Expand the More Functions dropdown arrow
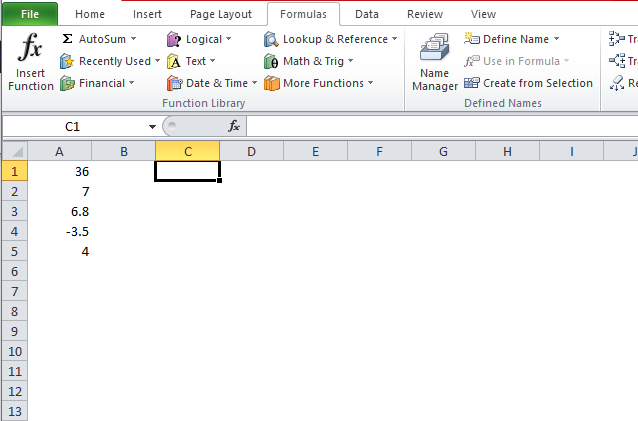The width and height of the screenshot is (638, 421). pyautogui.click(x=370, y=83)
